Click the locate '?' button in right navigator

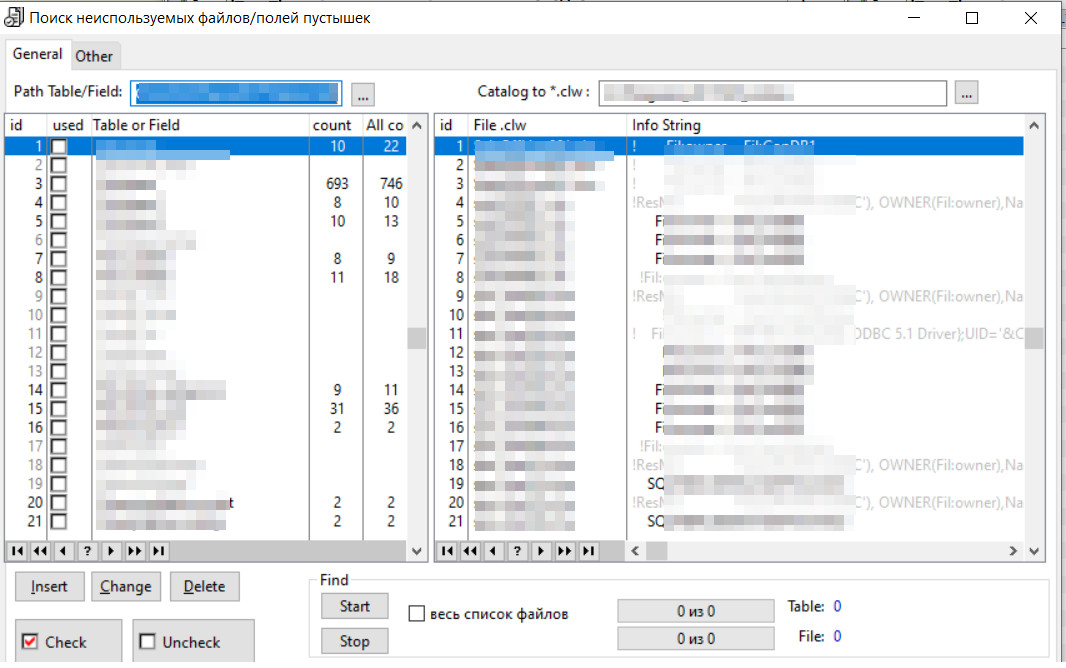coord(517,551)
